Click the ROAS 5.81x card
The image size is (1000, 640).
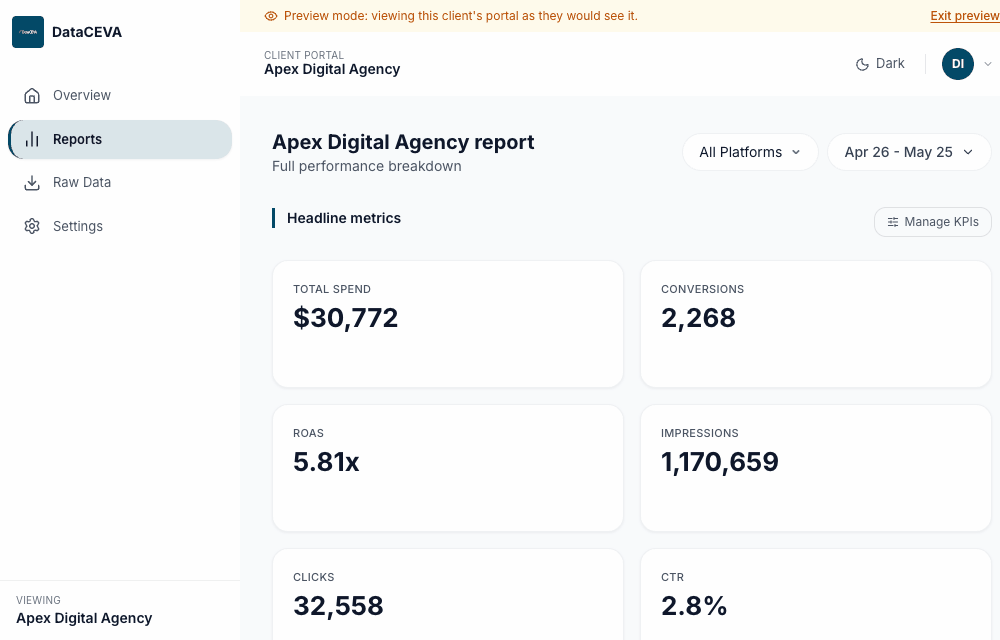pos(448,468)
